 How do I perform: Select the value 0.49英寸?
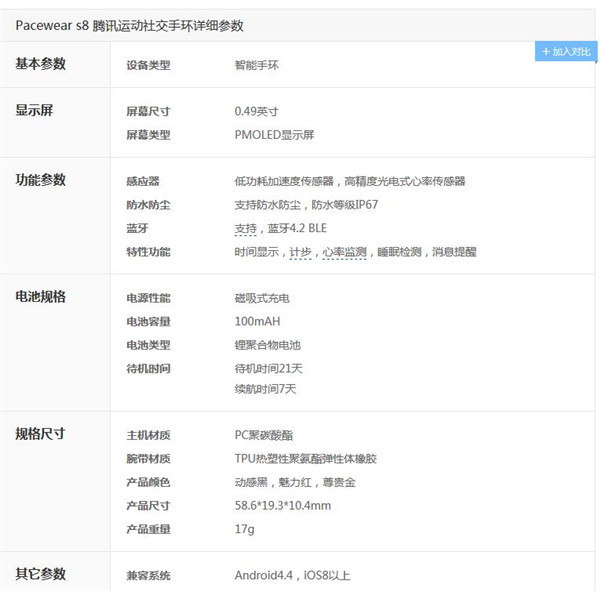(x=256, y=112)
